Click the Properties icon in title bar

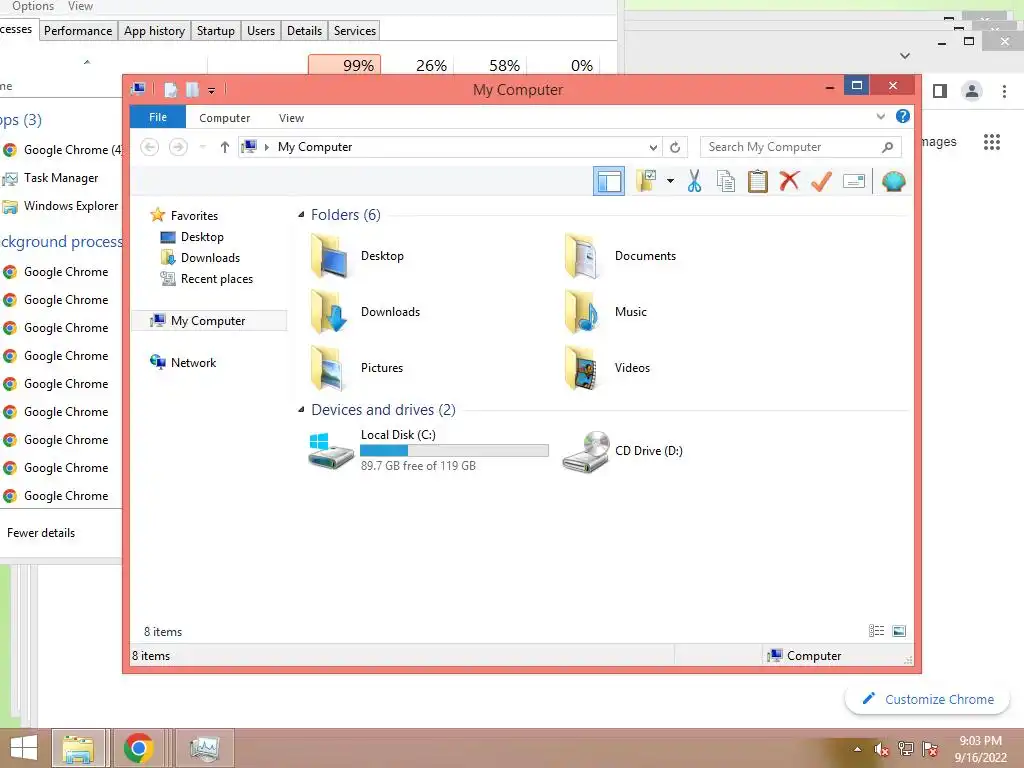(x=170, y=90)
